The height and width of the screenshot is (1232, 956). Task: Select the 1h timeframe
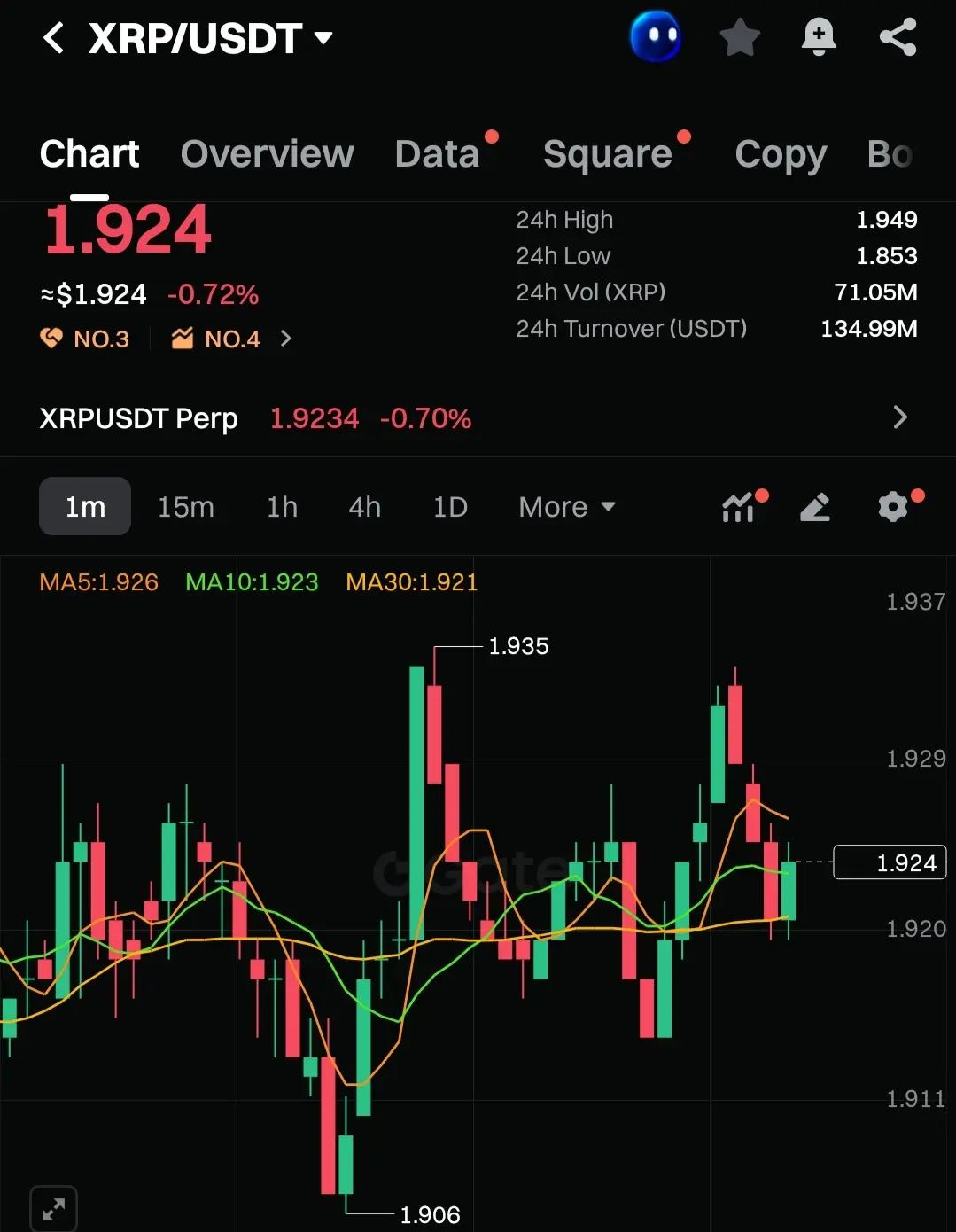282,507
